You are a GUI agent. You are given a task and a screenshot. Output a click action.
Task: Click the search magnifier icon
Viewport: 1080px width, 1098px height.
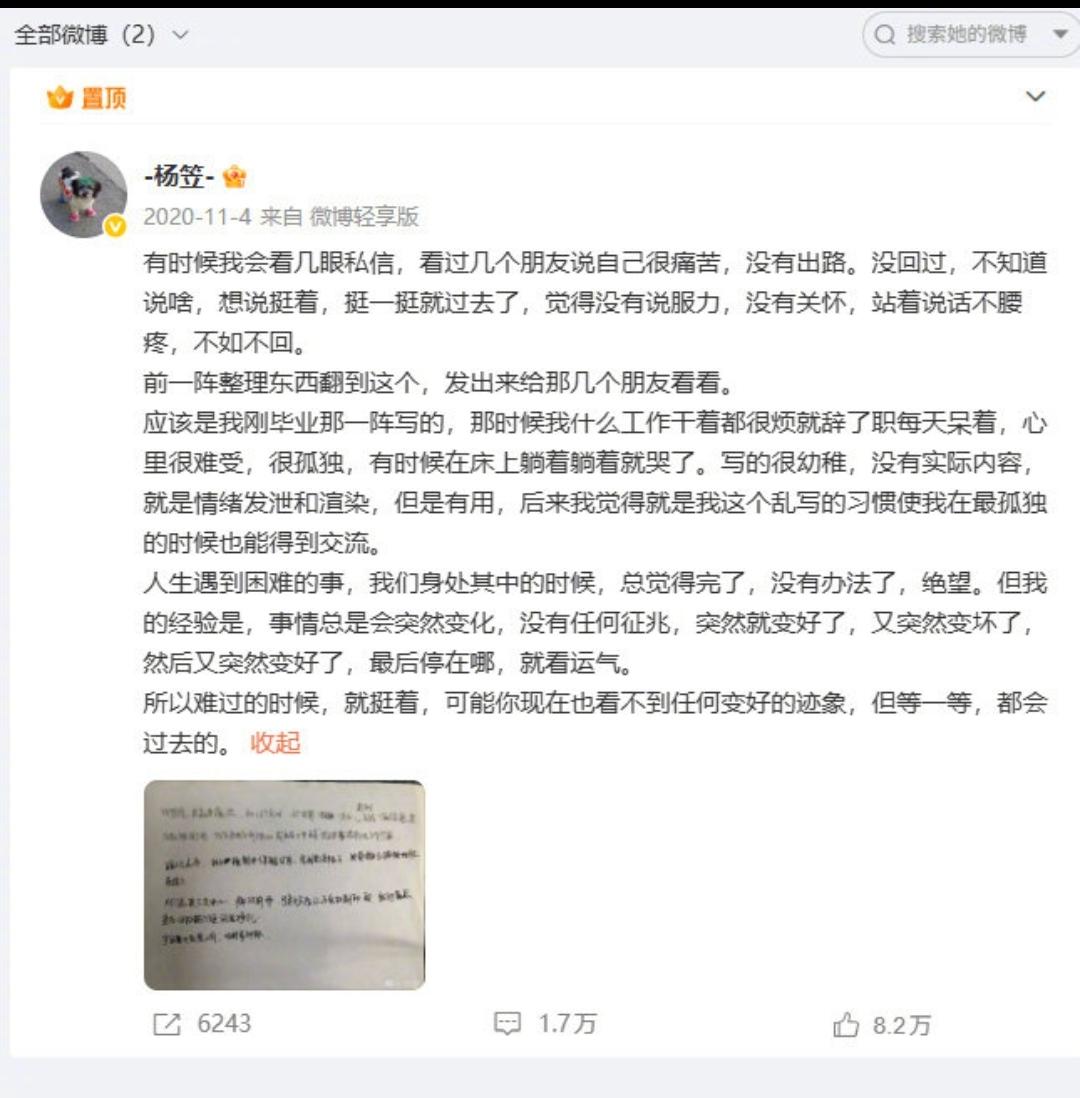tap(885, 34)
